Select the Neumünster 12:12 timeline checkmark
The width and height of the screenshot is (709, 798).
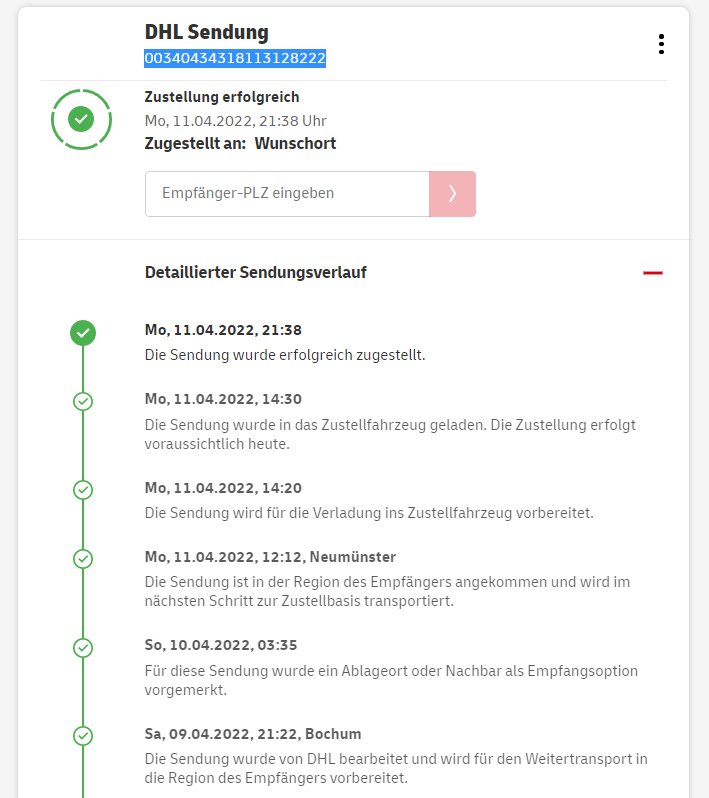coord(83,558)
